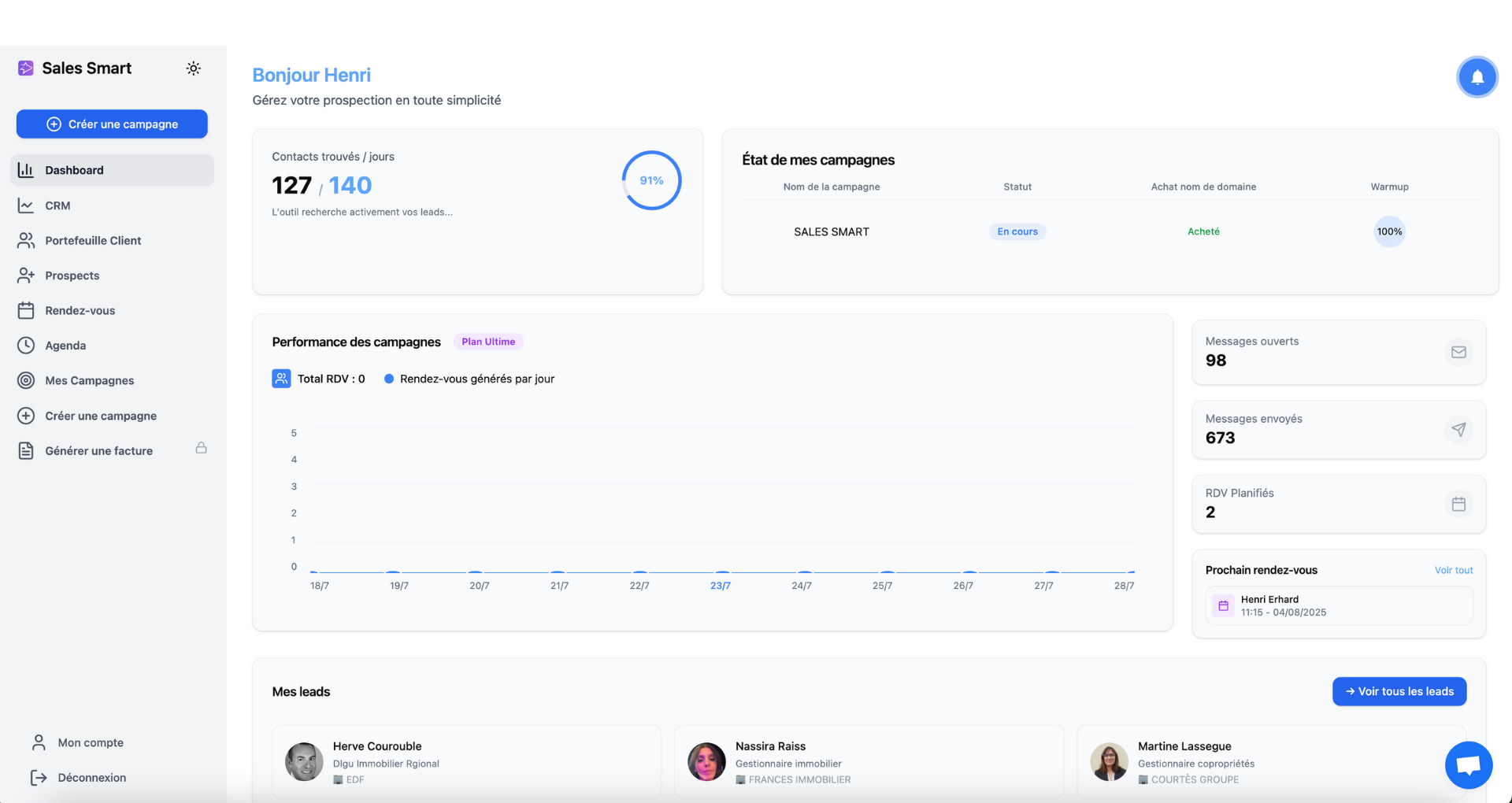
Task: Click the Dashboard bar chart icon
Action: point(26,170)
